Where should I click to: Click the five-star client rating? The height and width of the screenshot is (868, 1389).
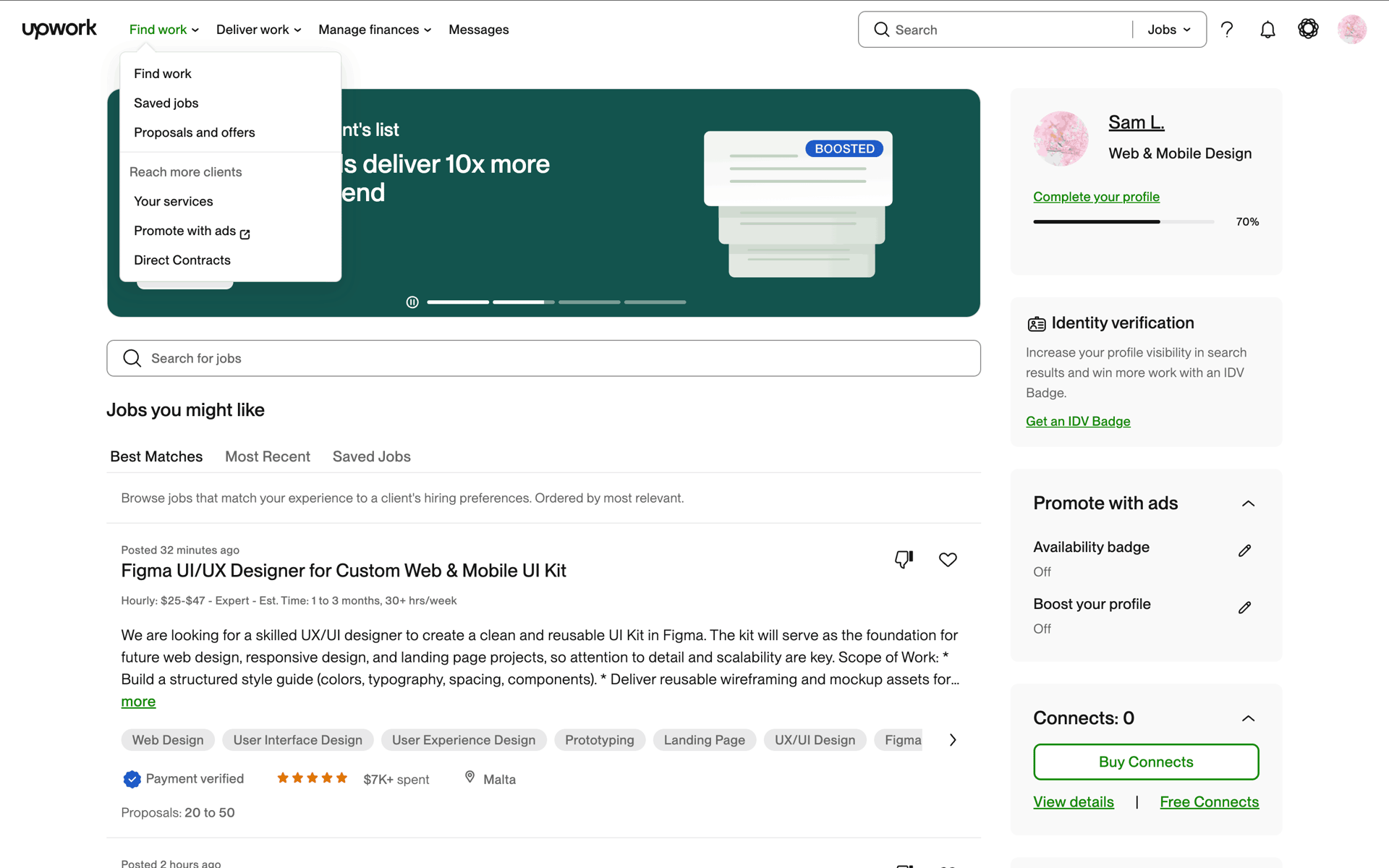[x=312, y=778]
